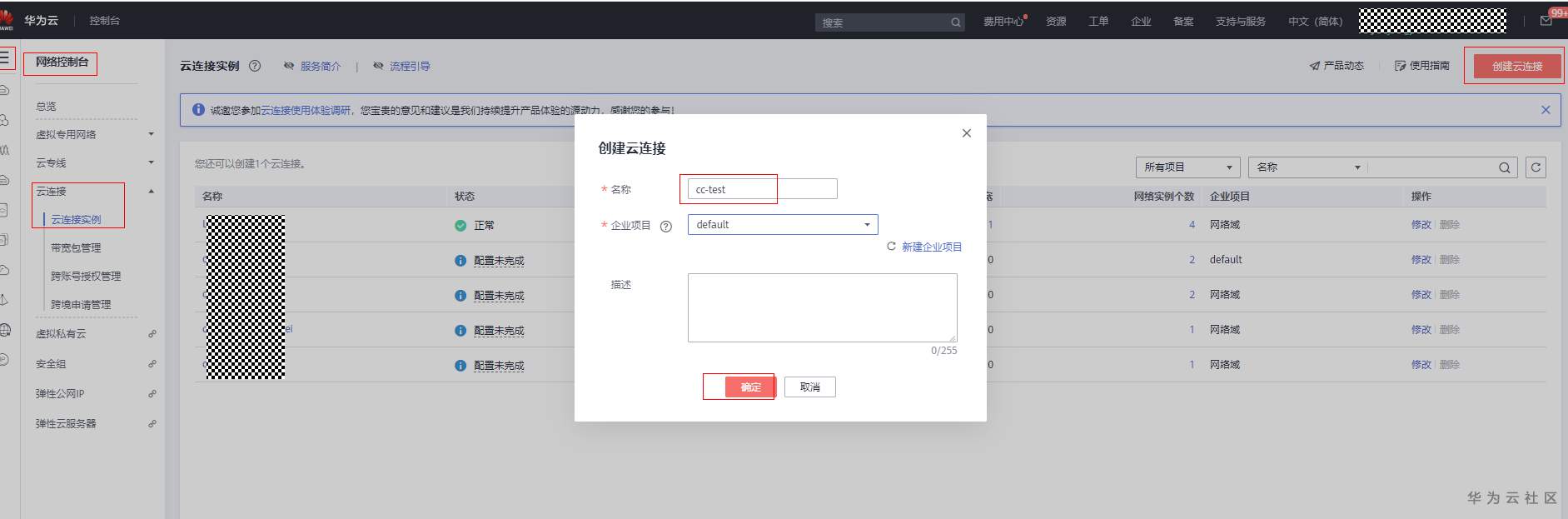1568x519 pixels.
Task: Open the 服务简介 link
Action: [321, 67]
